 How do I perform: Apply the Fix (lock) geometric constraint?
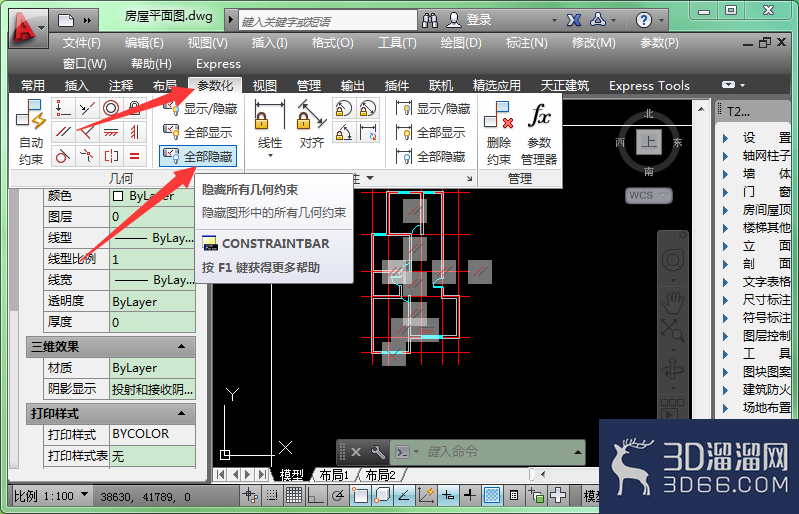click(135, 108)
